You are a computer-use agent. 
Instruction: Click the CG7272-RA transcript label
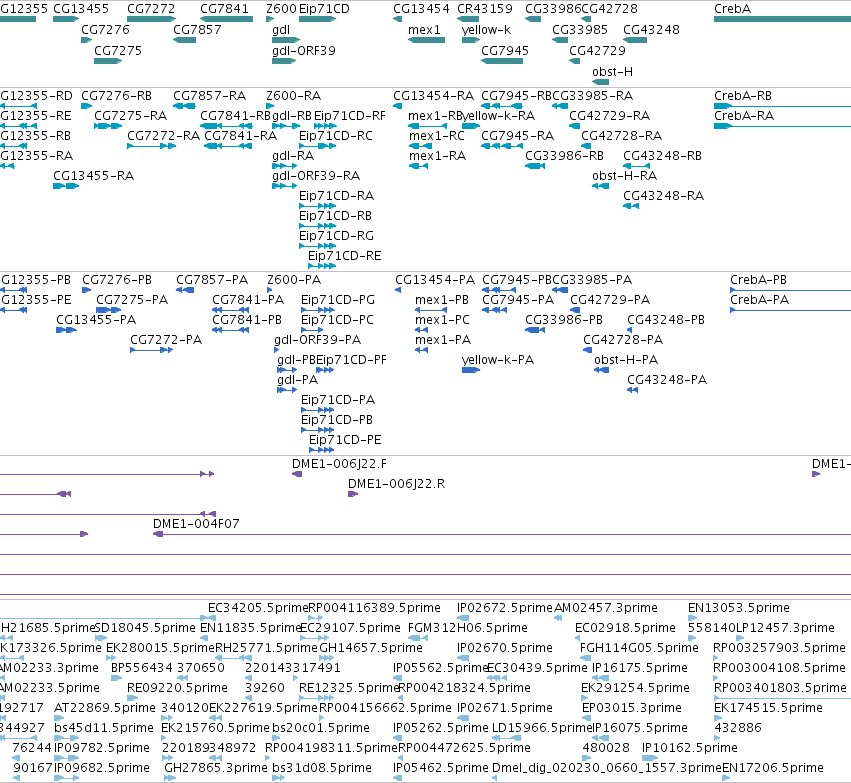click(163, 136)
